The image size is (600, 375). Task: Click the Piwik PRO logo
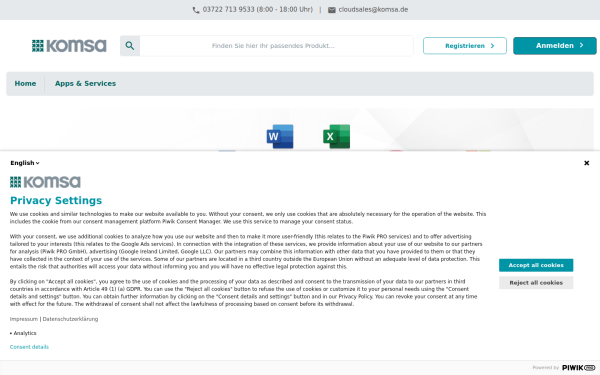coord(578,368)
